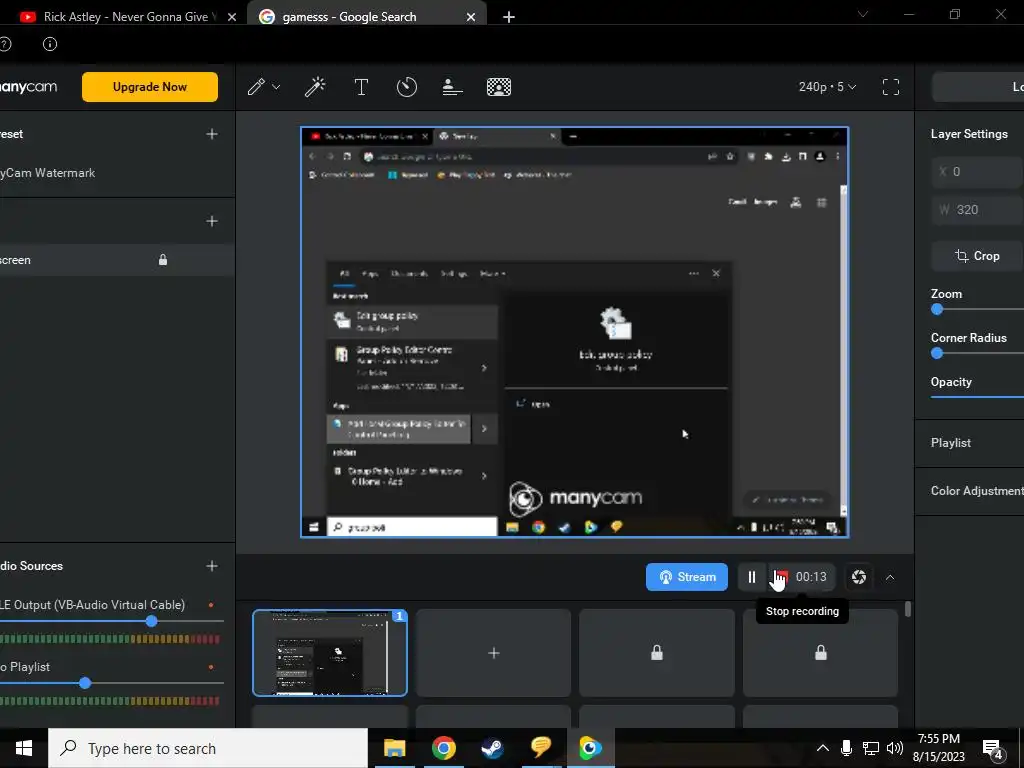Click the first locked scene slot

coord(657,653)
